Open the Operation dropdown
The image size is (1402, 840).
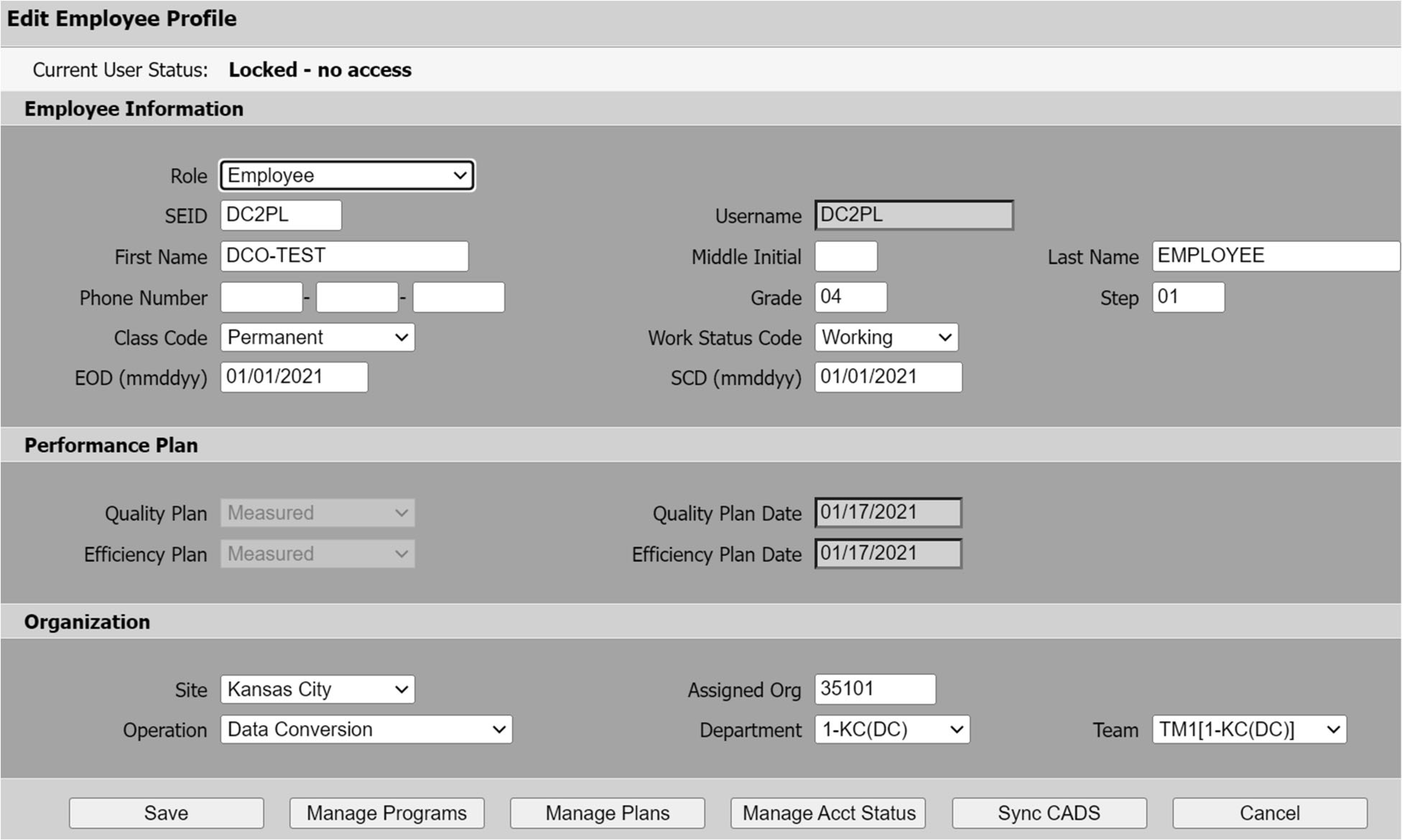click(x=366, y=730)
